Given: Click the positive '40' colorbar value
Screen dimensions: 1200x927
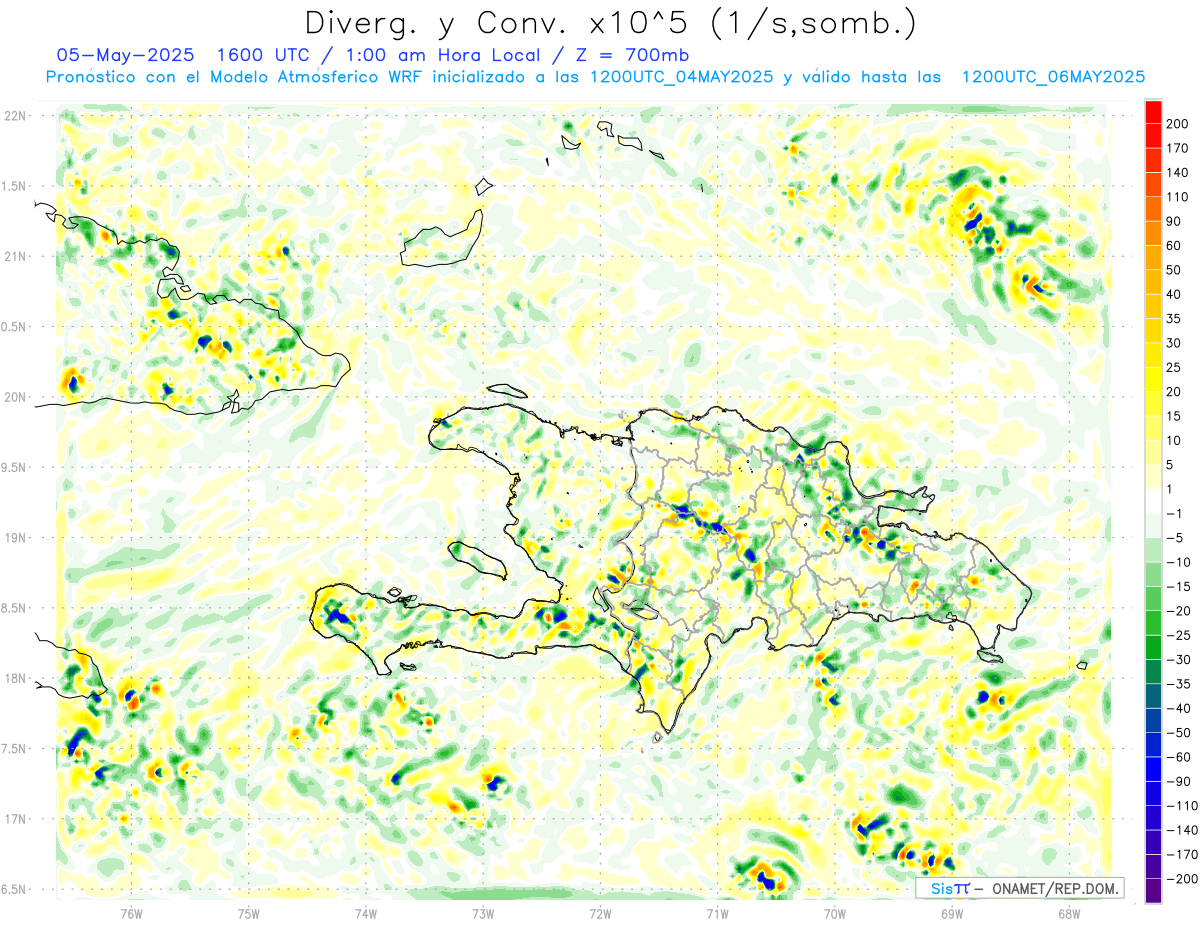Looking at the screenshot, I should point(1174,294).
